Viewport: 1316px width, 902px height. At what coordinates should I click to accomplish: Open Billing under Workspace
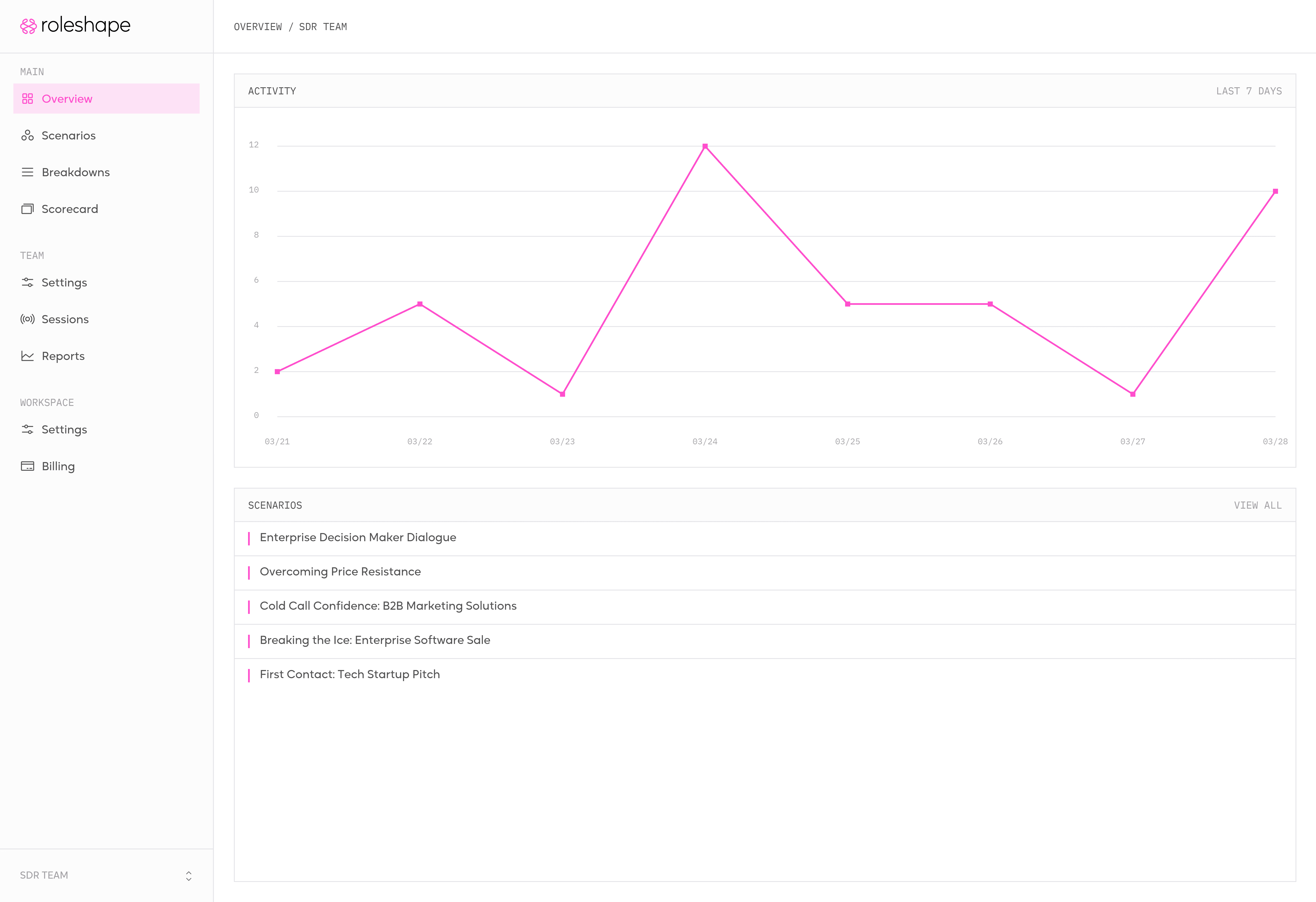(106, 467)
